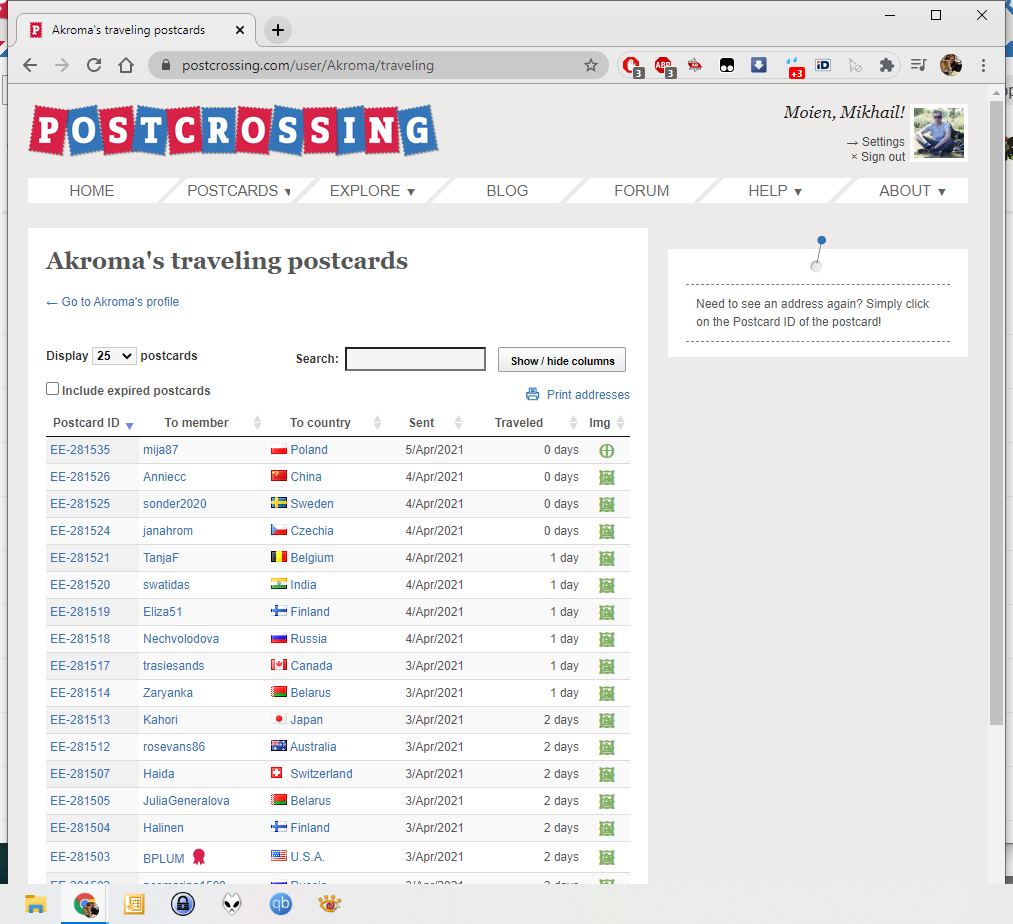The width and height of the screenshot is (1013, 924).
Task: Open the Australia country link
Action: point(313,747)
